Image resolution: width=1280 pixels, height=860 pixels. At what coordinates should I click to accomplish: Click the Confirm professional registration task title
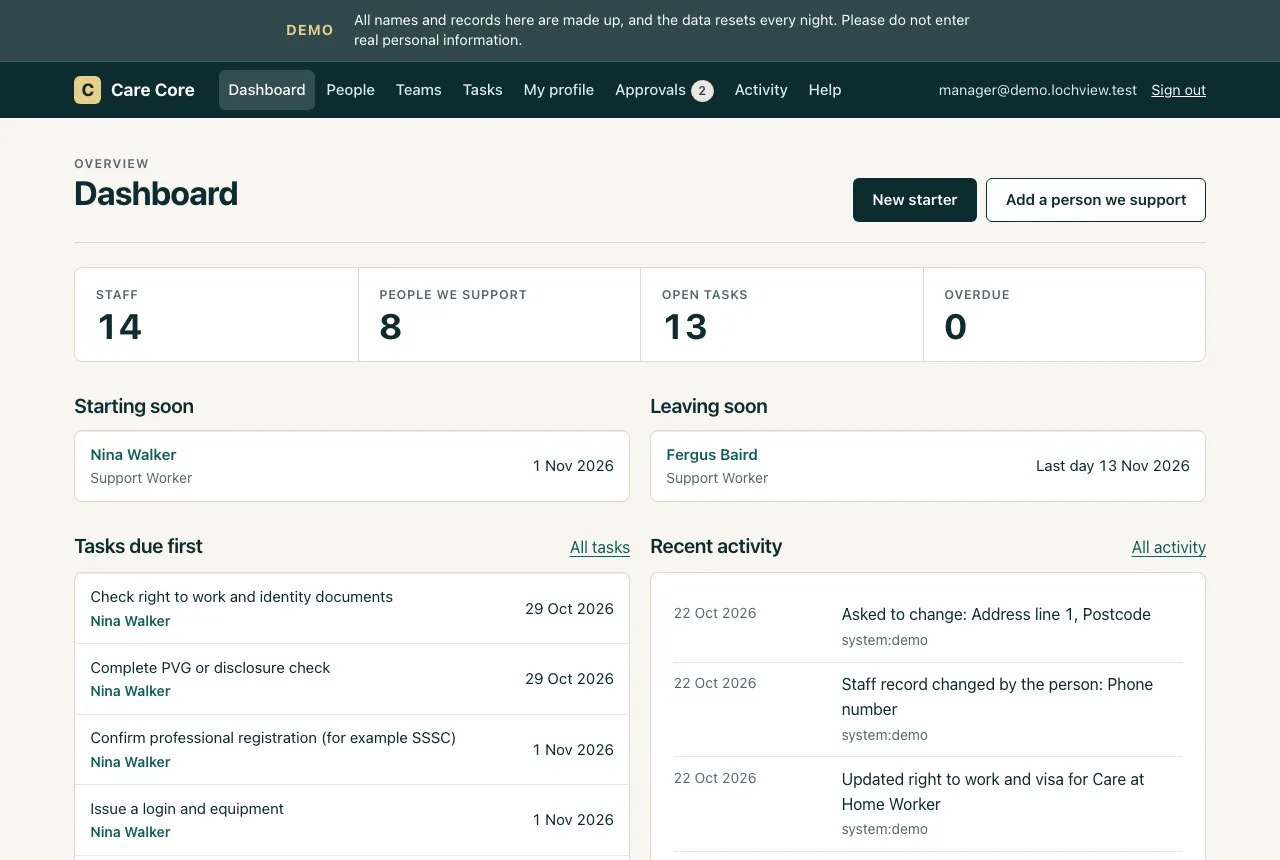(x=273, y=738)
